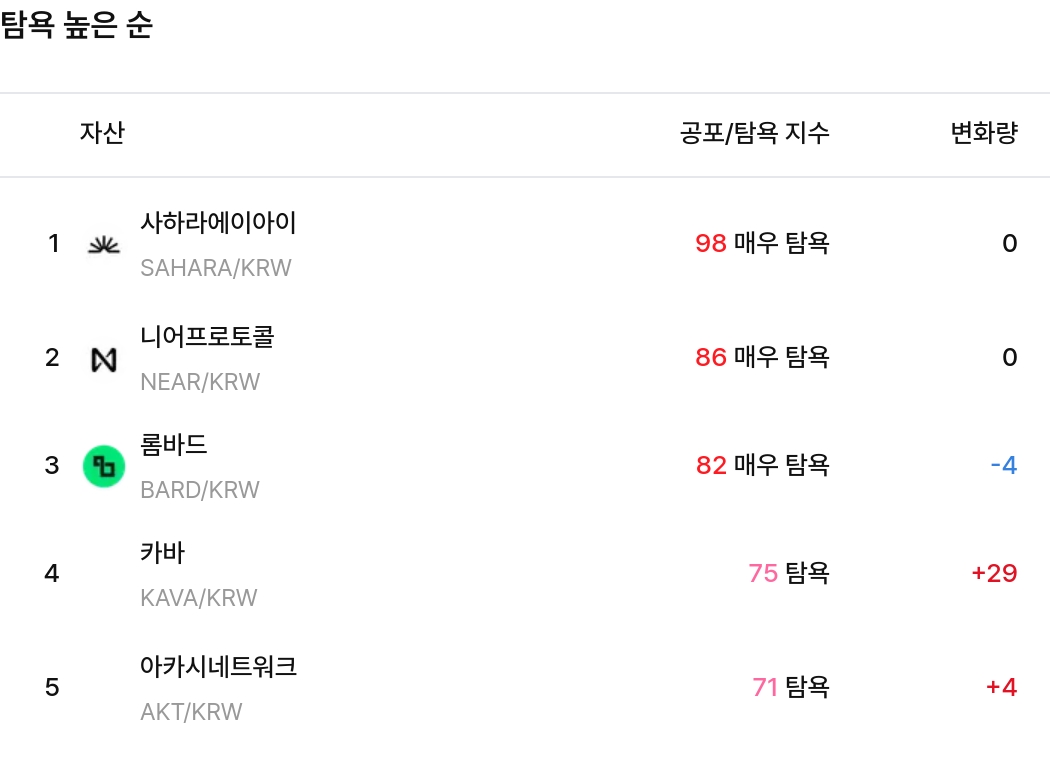Open the 아카시네트워크 asset name
The image size is (1050, 758).
coord(218,666)
